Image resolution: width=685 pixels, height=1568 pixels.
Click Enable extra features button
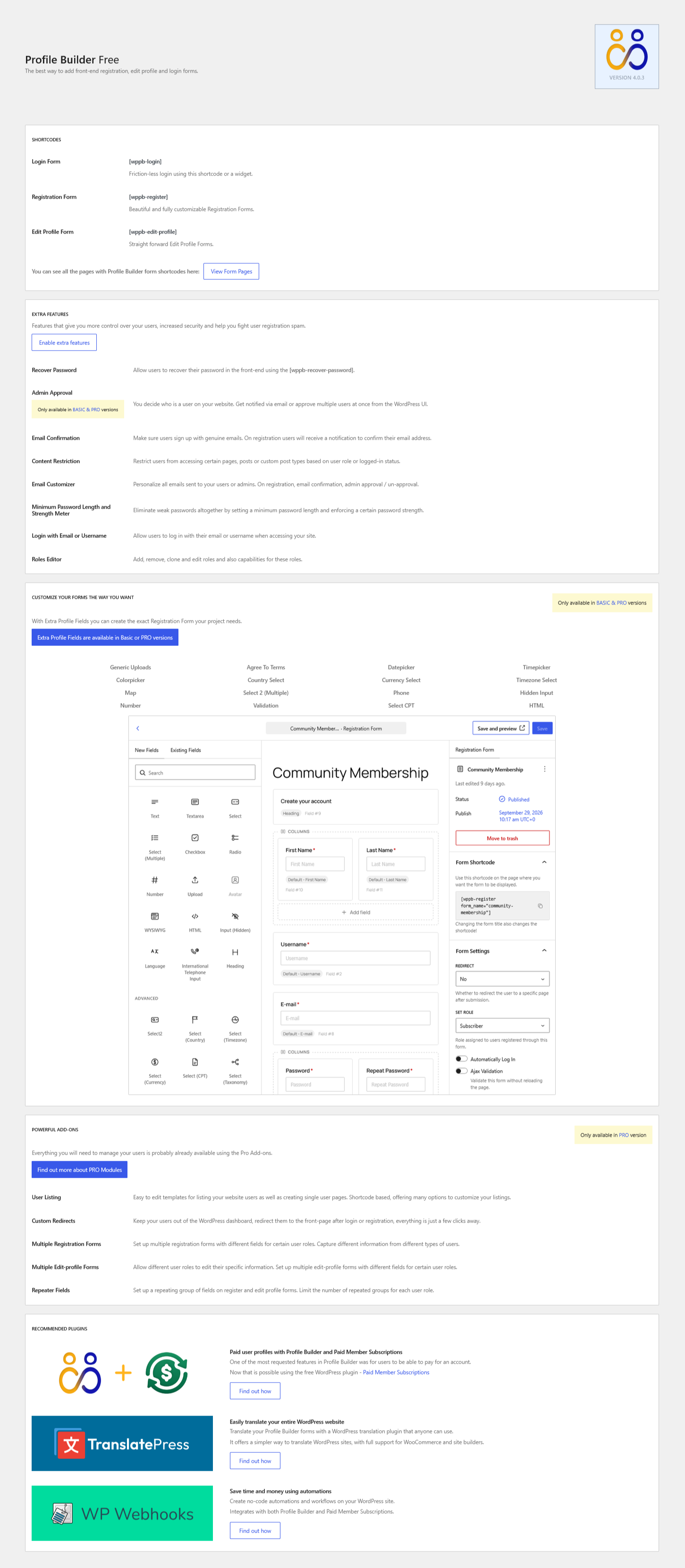tap(64, 343)
